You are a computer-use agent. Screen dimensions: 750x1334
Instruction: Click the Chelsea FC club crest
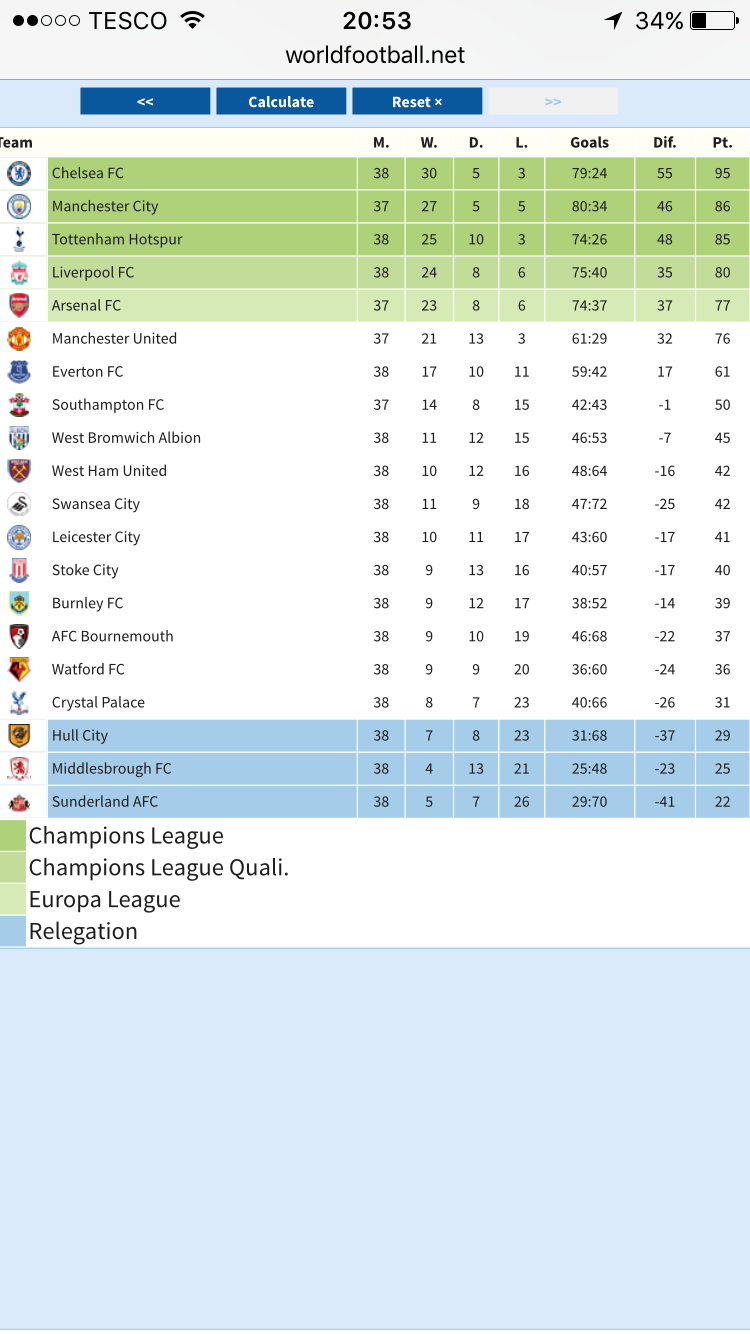19,173
